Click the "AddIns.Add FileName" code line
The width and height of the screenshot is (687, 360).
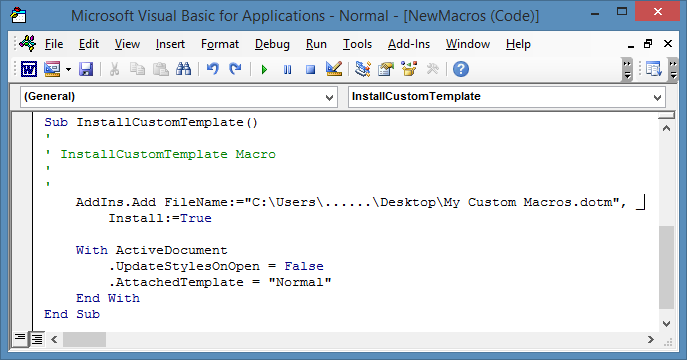(360, 202)
